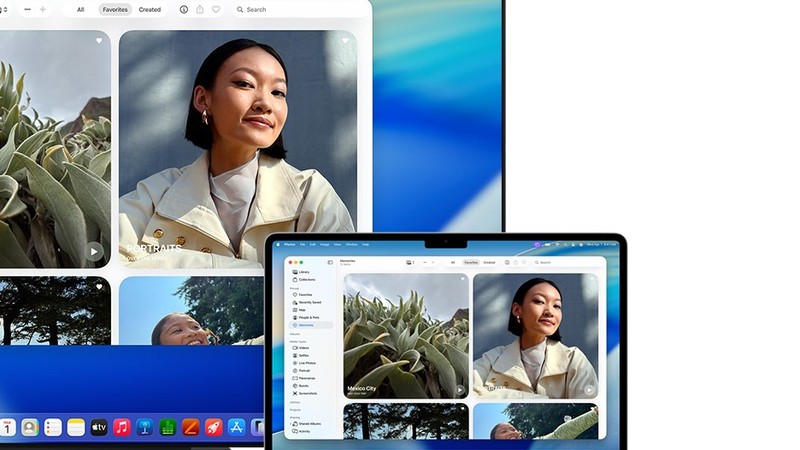This screenshot has height=450, width=800.
Task: Select Favorites filter tab in large toolbar
Action: point(115,9)
